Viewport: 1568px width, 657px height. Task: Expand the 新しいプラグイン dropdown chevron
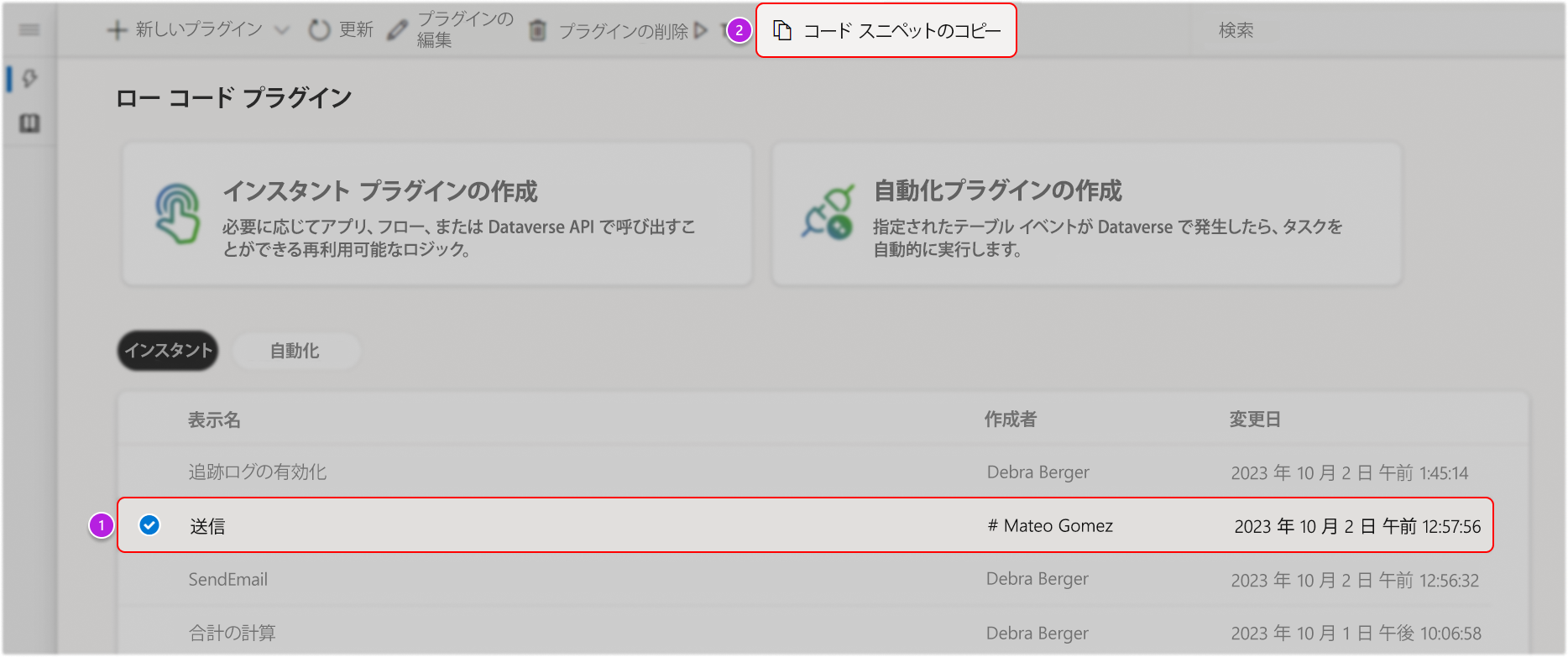[x=283, y=30]
